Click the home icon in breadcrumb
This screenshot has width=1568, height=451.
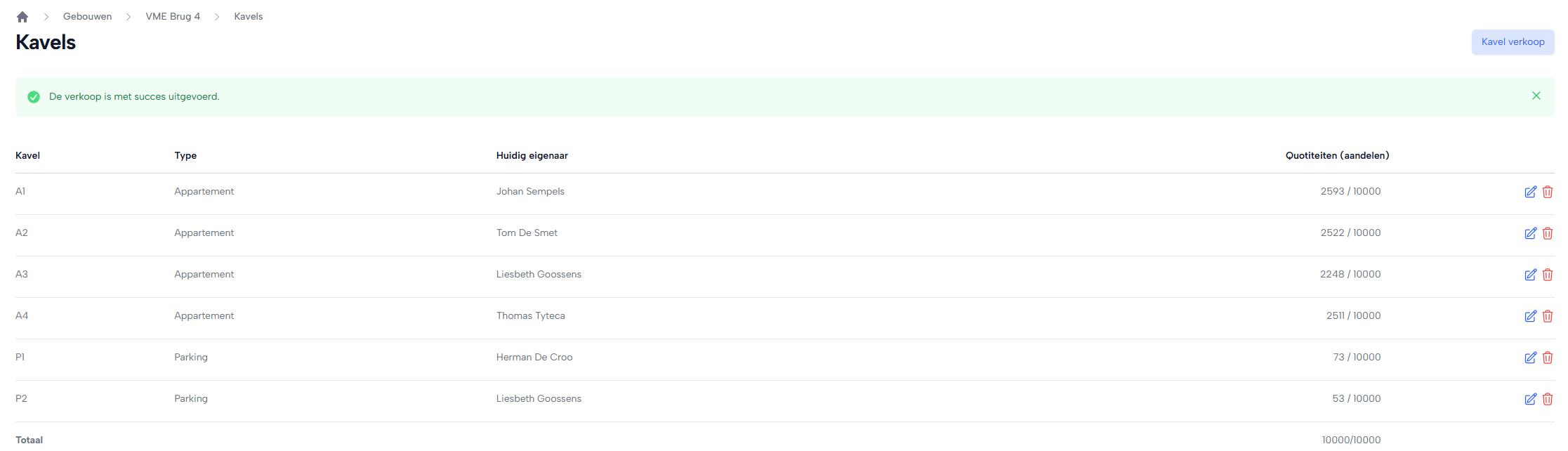pos(22,17)
